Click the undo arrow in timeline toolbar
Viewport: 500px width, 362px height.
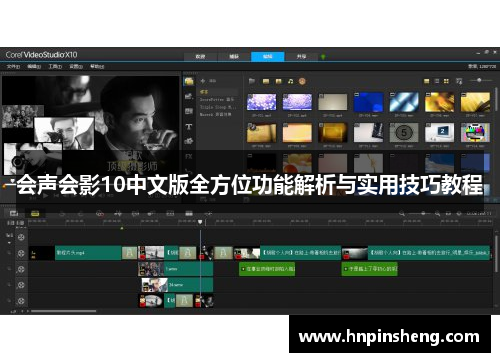pos(62,213)
